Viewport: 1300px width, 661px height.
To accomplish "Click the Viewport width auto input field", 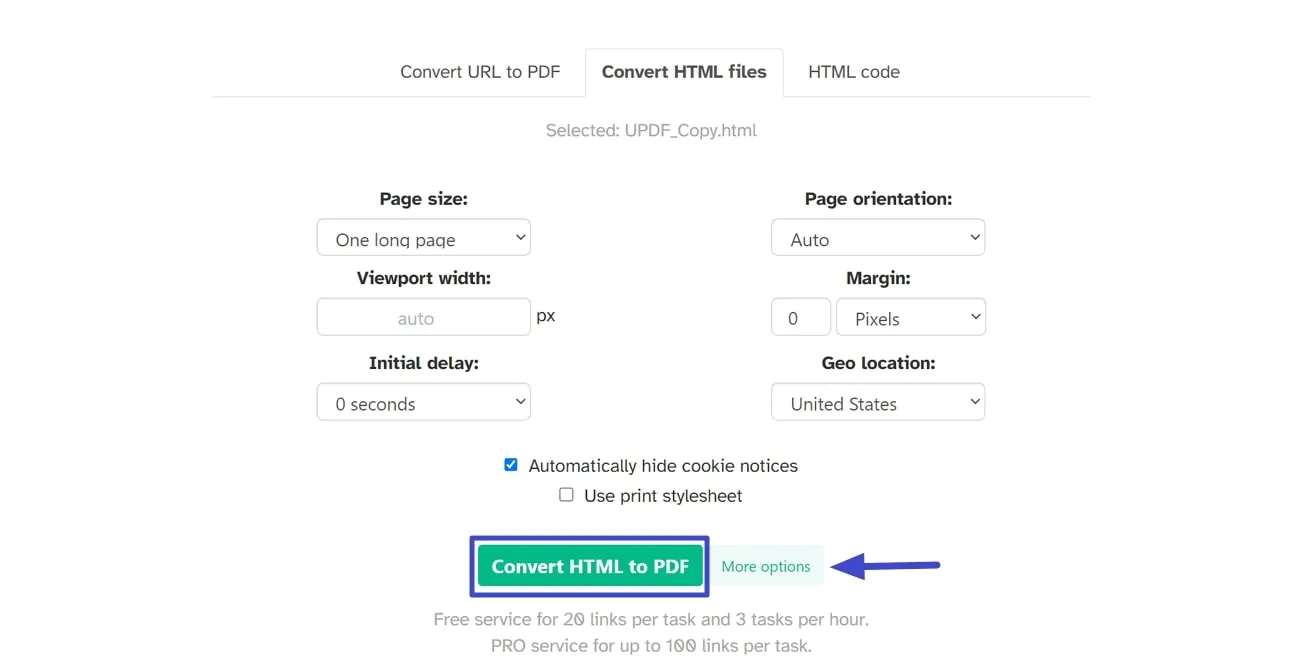I will point(423,316).
